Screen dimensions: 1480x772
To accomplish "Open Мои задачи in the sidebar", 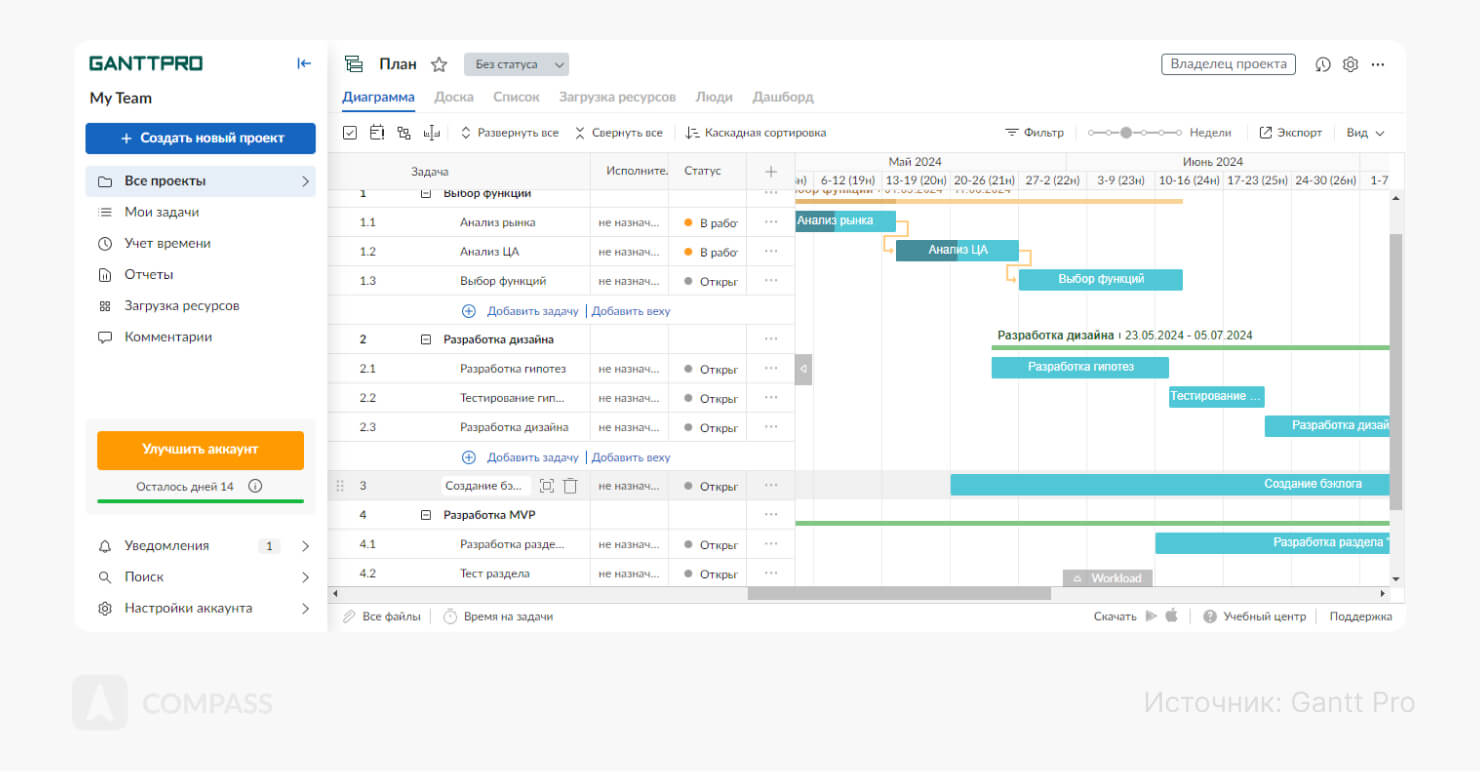I will 161,212.
